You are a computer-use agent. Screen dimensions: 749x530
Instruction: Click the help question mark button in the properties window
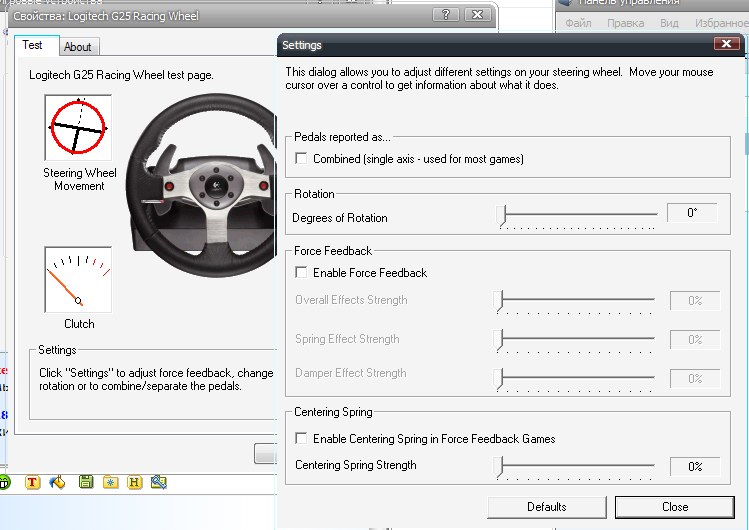click(446, 14)
